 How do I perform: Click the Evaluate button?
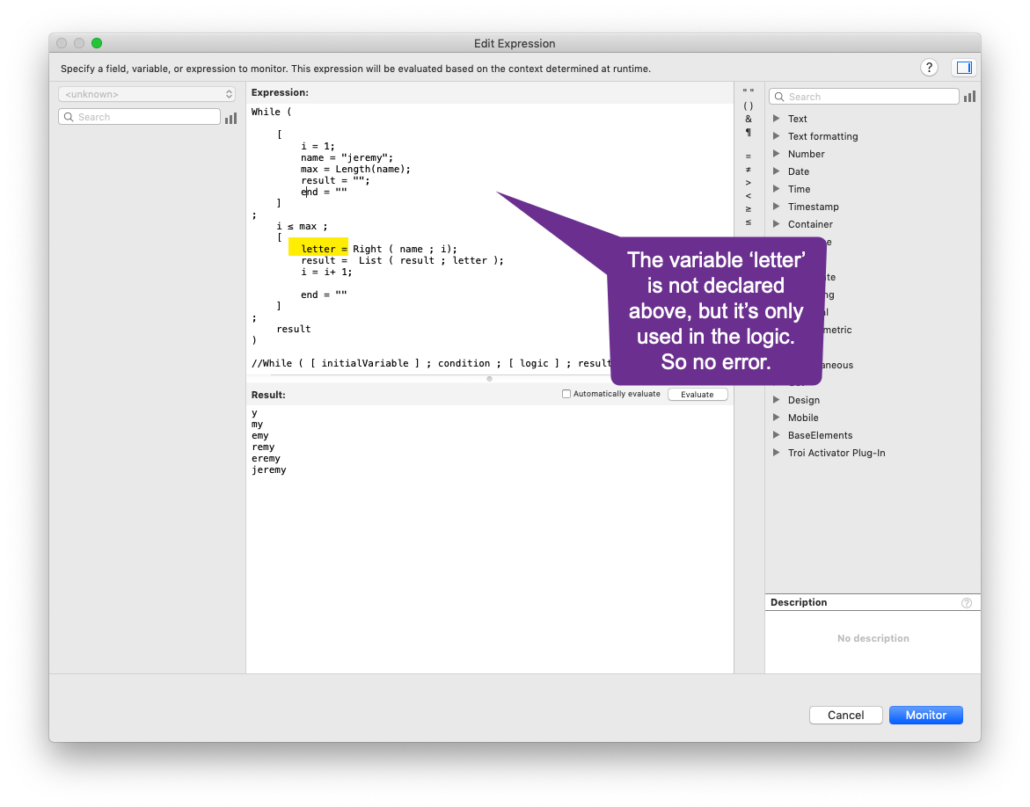(697, 394)
